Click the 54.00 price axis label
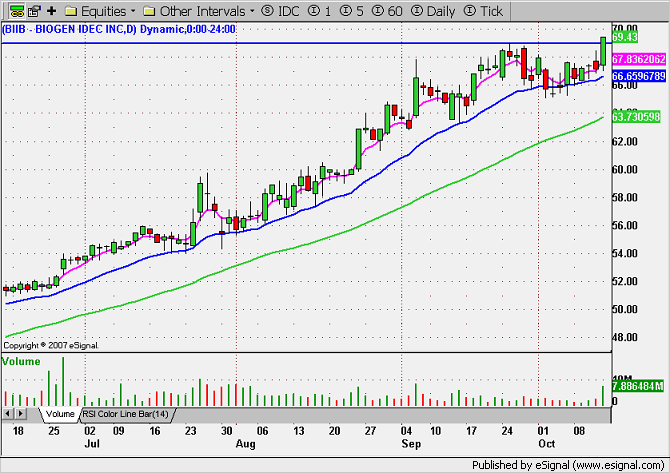This screenshot has width=670, height=473. tap(625, 254)
